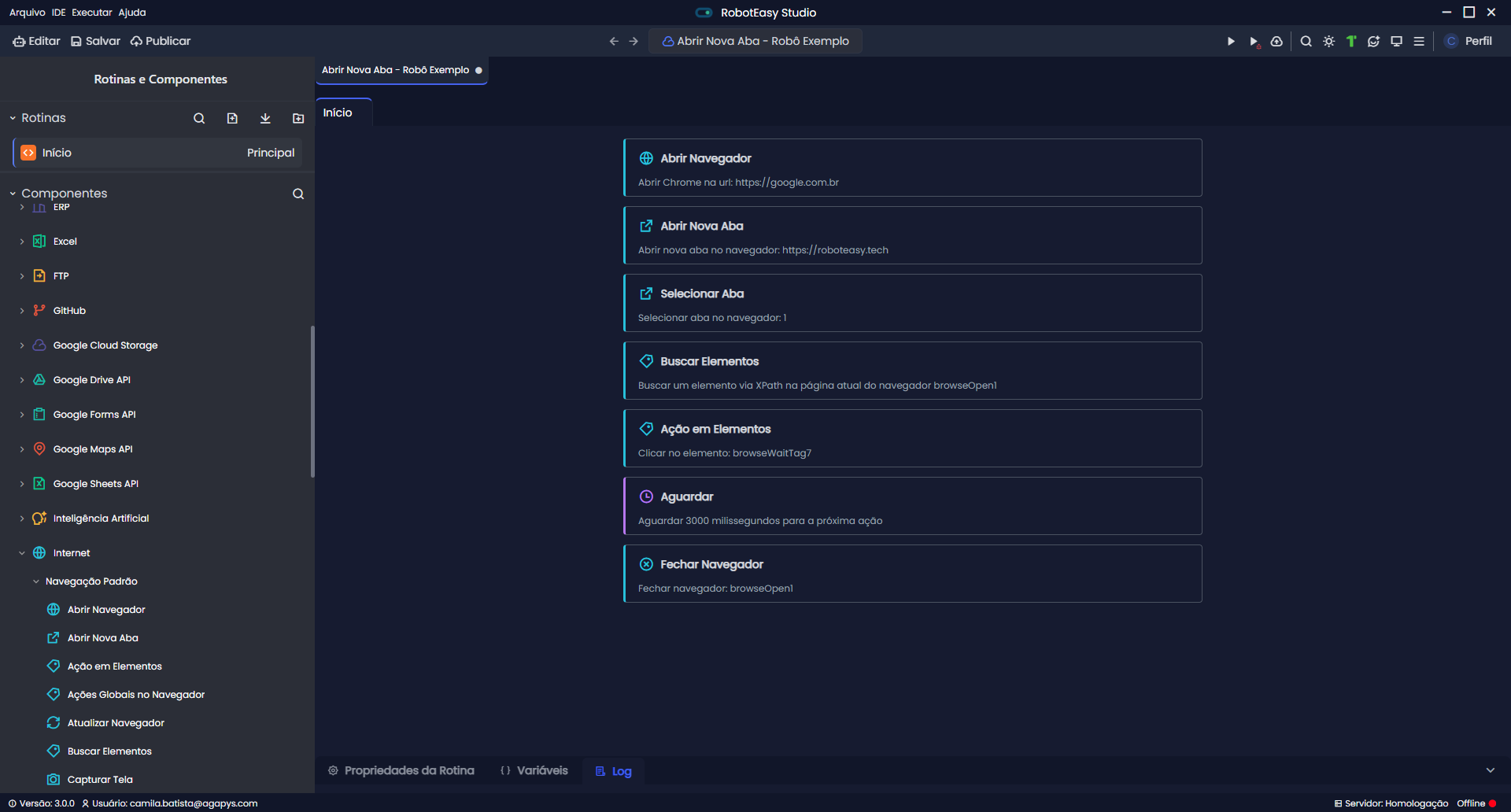1511x812 pixels.
Task: Expand the Google Sheets API group
Action: point(22,484)
